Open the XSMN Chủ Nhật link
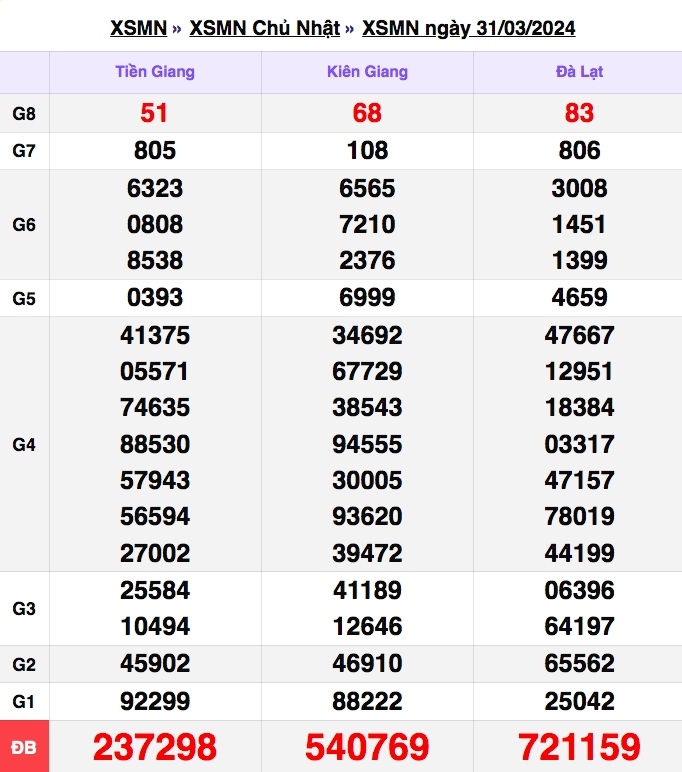 click(x=264, y=28)
